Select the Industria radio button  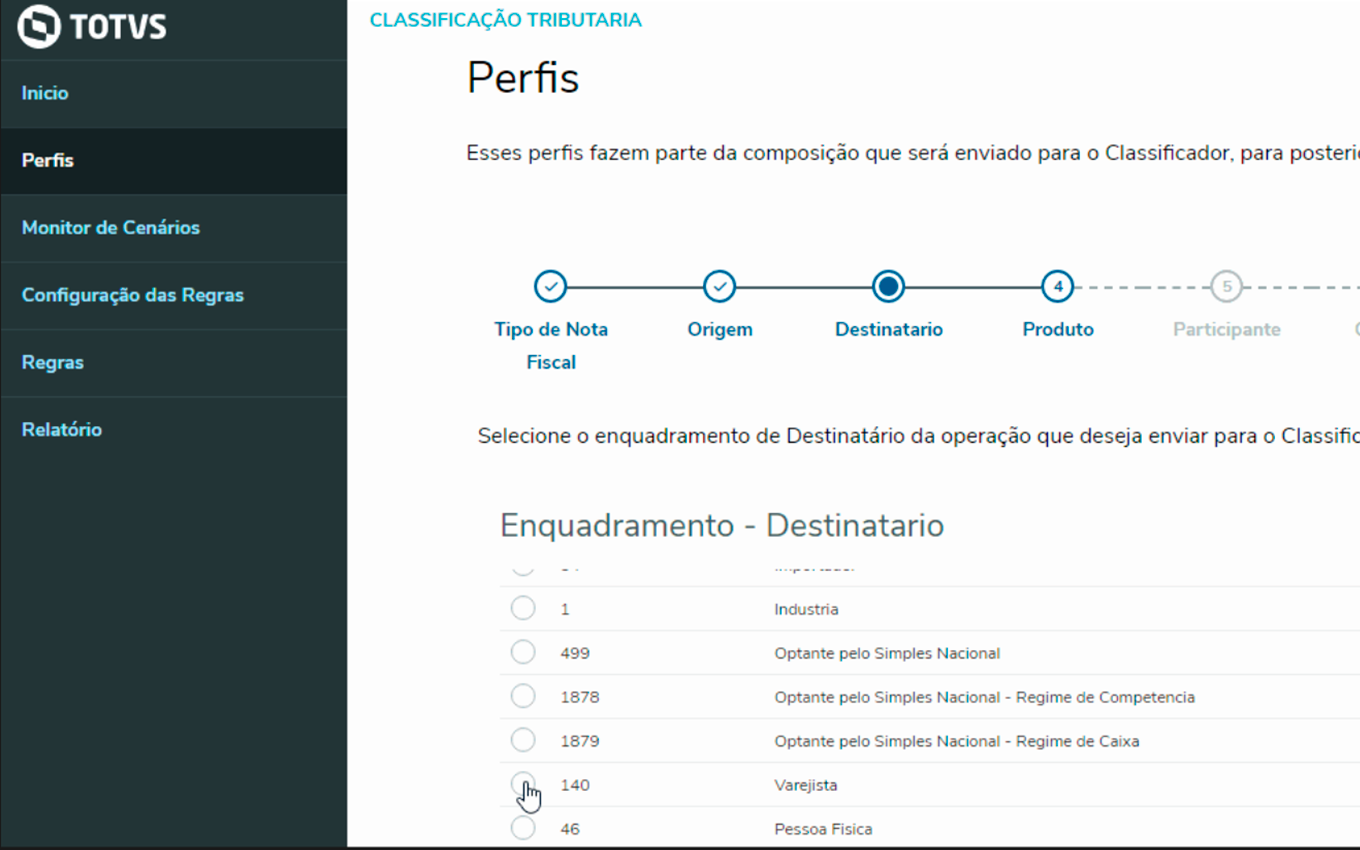tap(523, 609)
